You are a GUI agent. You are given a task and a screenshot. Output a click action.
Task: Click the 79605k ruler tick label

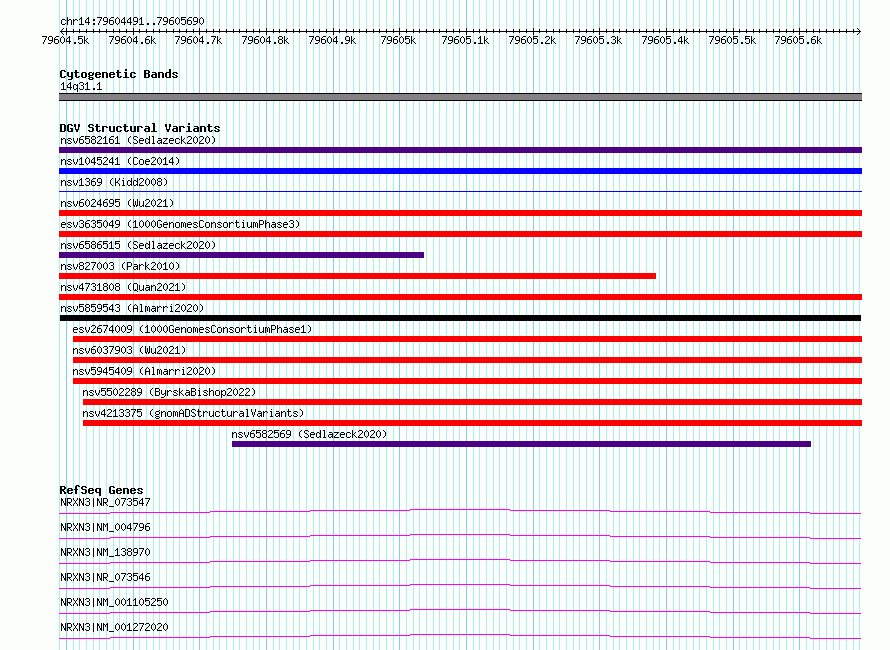pyautogui.click(x=398, y=40)
